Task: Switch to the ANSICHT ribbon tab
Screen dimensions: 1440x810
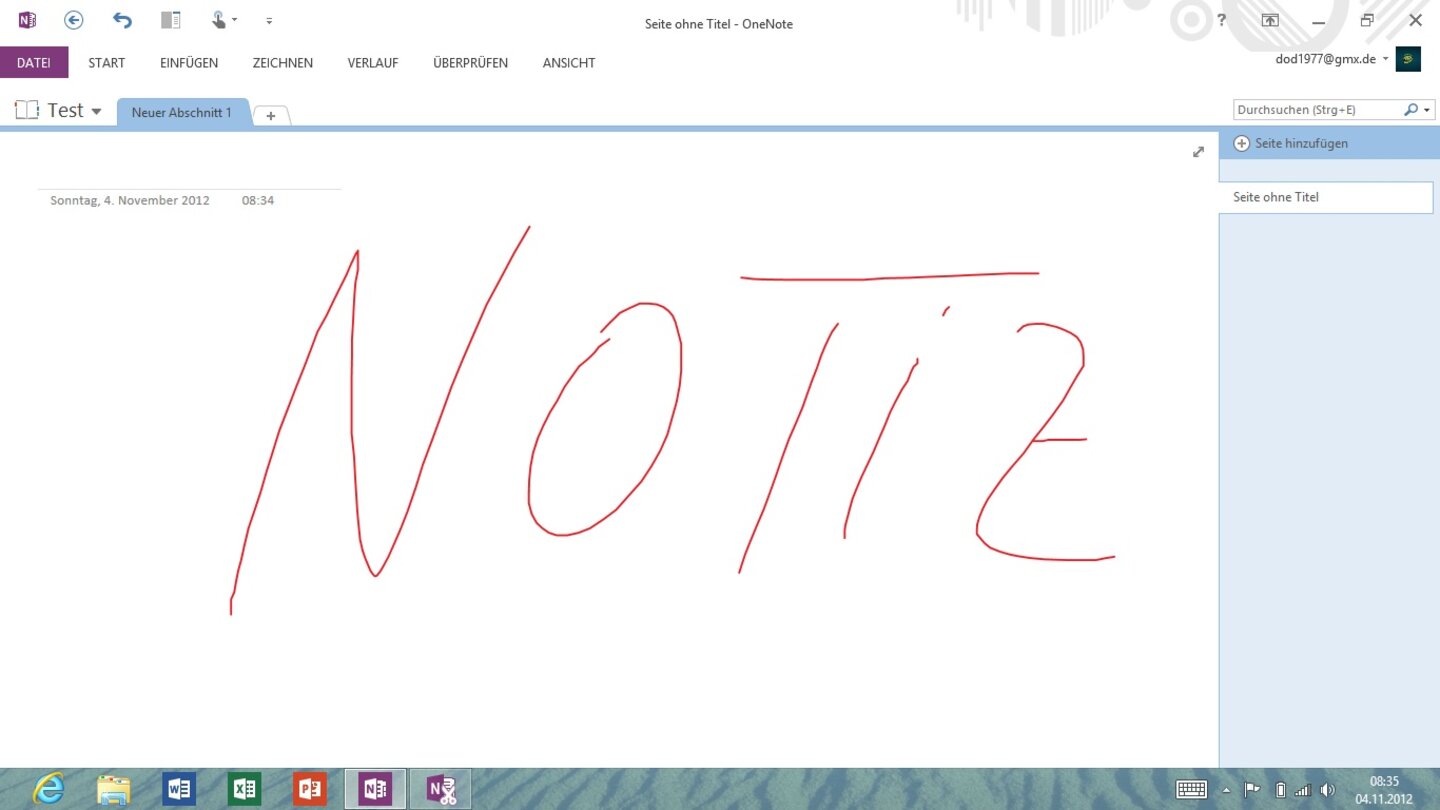Action: (x=569, y=62)
